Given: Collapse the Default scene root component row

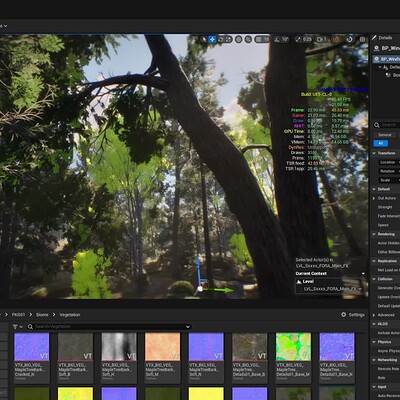Looking at the screenshot, I should tap(380, 67).
